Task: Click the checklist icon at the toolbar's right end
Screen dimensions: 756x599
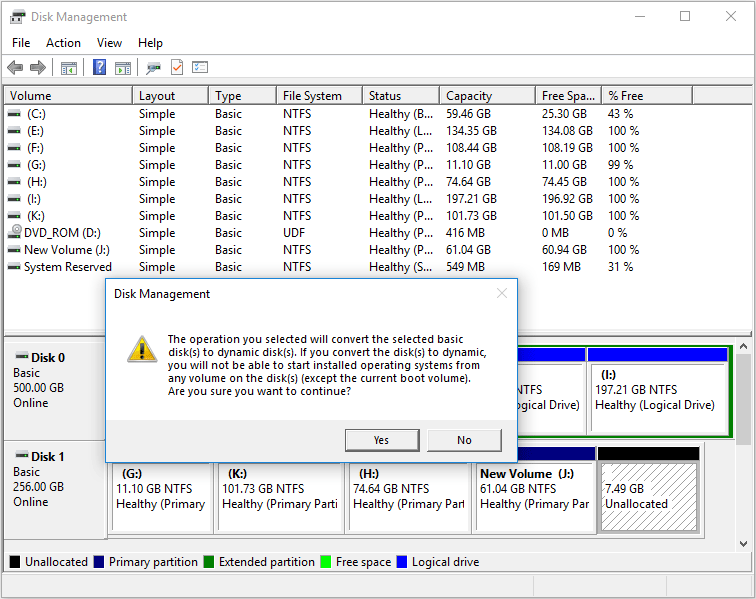Action: (x=200, y=68)
